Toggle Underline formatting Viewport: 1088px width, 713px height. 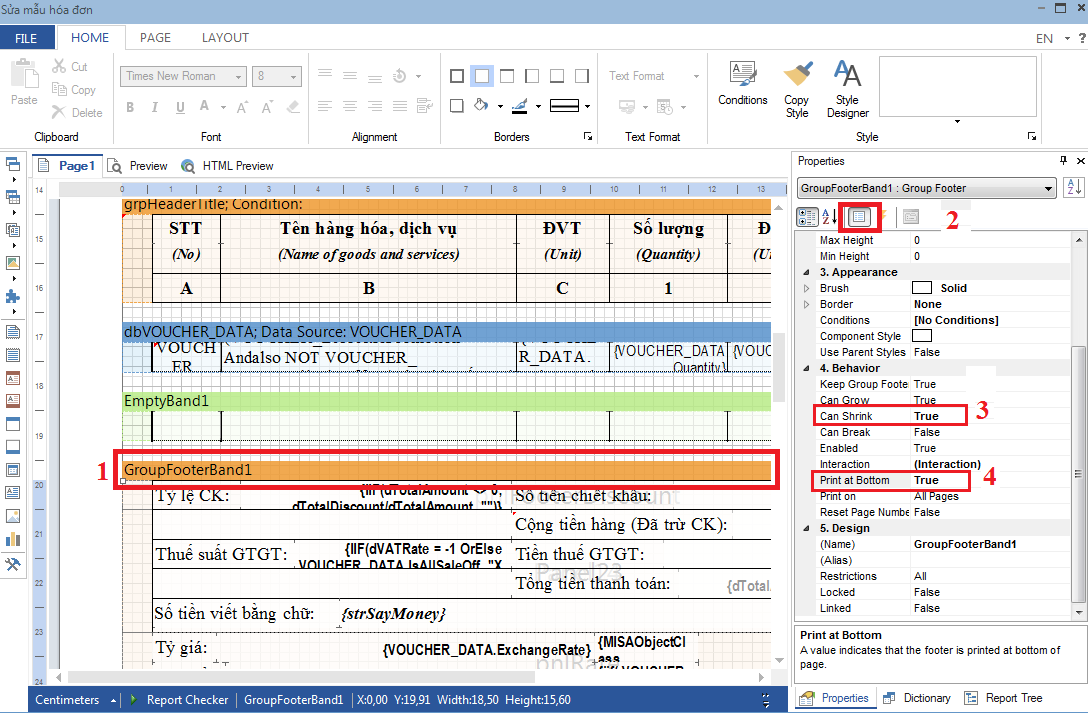point(180,107)
